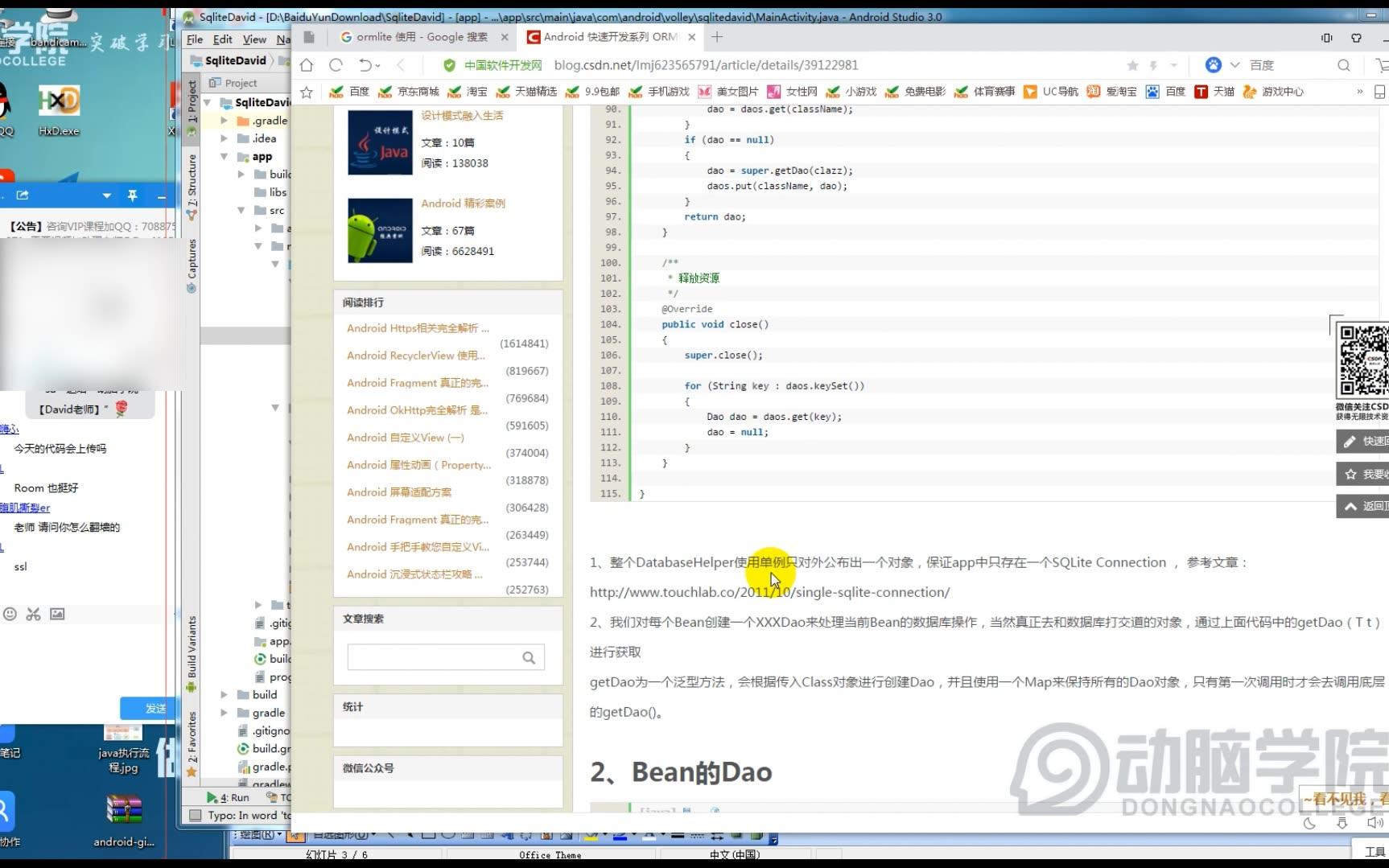Open the touchlab single-sqlite-connection URL
The width and height of the screenshot is (1389, 868).
tap(769, 592)
